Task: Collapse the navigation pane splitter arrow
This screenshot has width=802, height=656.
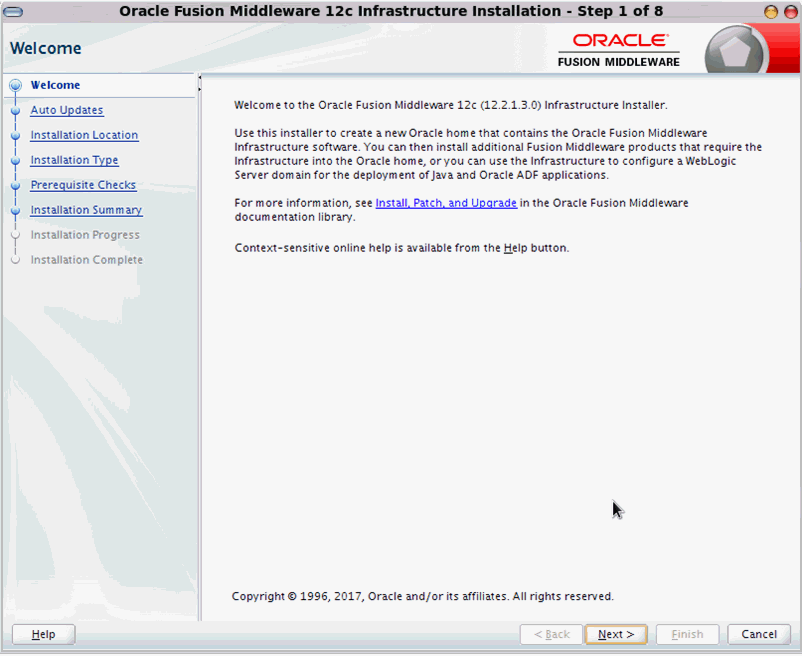Action: (x=199, y=77)
